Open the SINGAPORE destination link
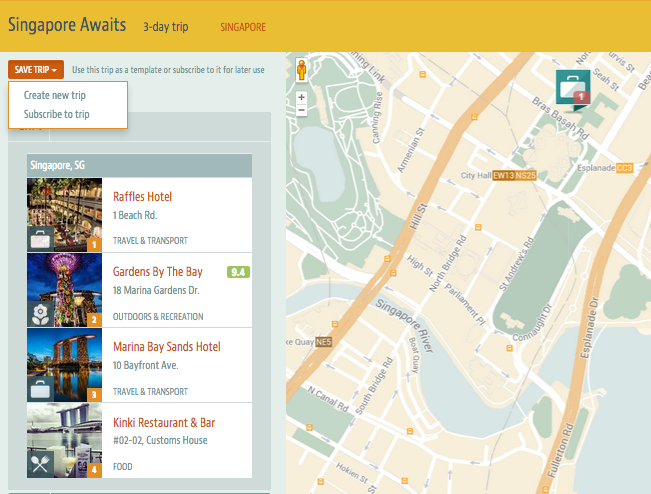Viewport: 651px width, 494px height. (243, 27)
